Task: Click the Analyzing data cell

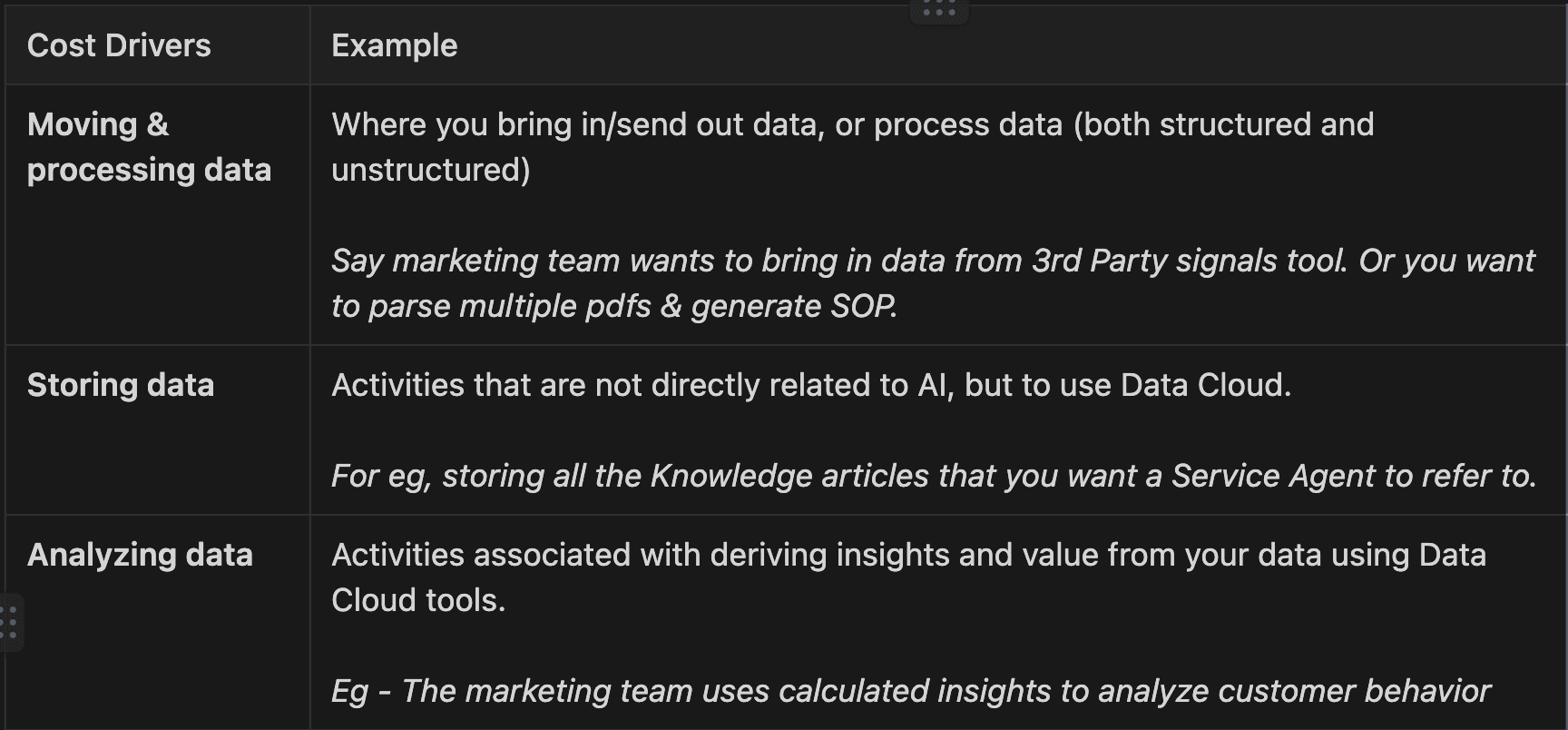Action: [x=140, y=555]
